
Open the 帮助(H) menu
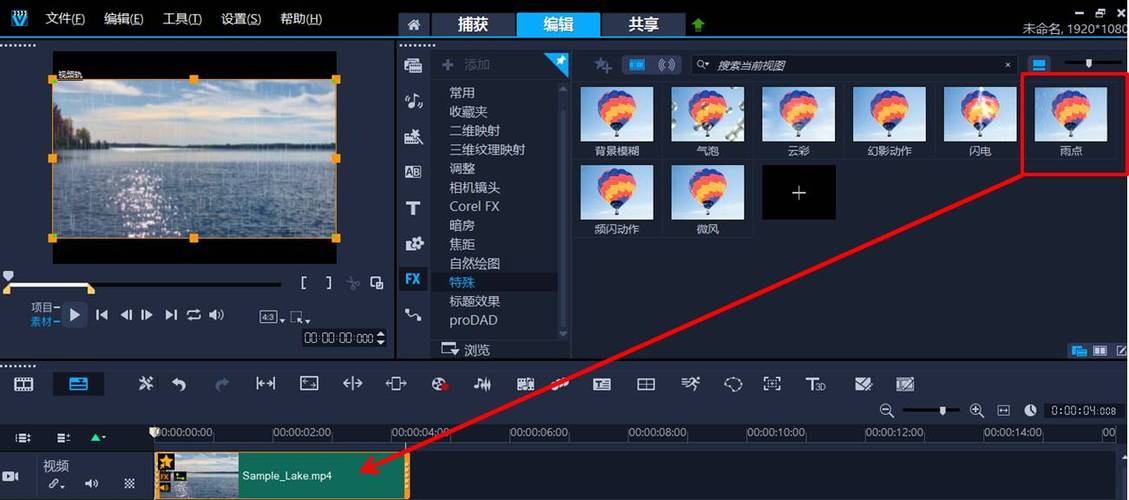pos(301,19)
